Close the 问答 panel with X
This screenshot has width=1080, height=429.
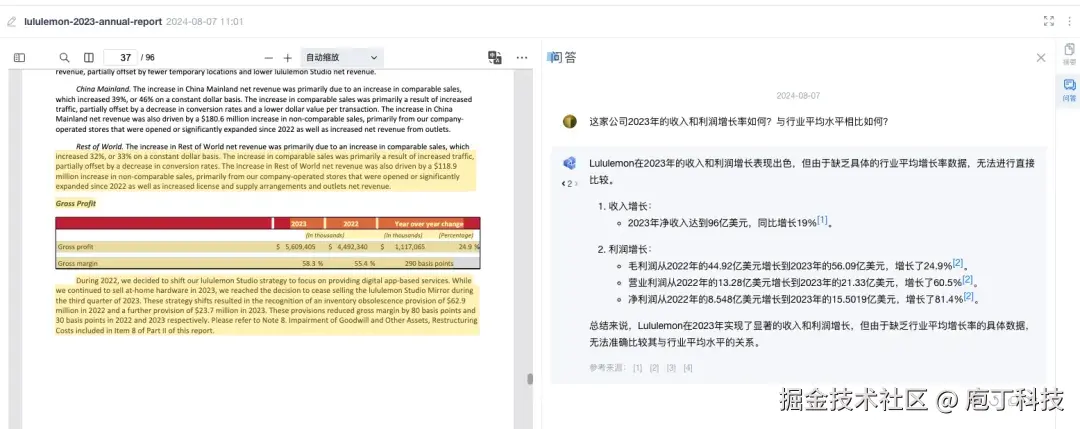click(x=1041, y=58)
